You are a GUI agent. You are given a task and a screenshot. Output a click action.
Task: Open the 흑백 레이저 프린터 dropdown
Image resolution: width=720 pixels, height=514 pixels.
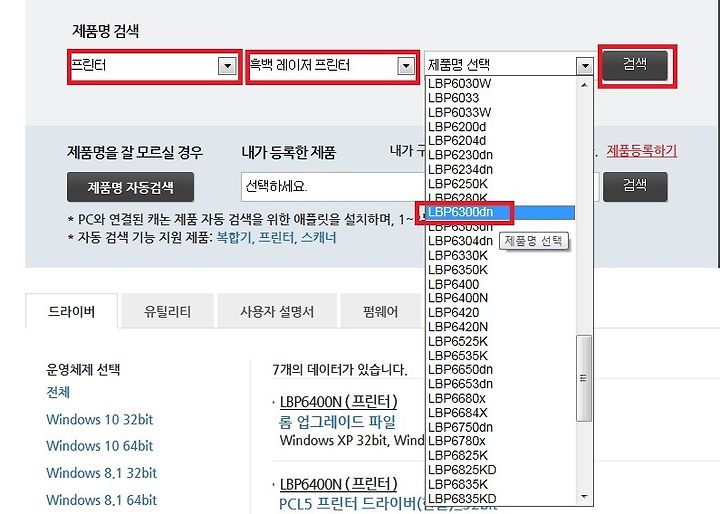tap(332, 66)
